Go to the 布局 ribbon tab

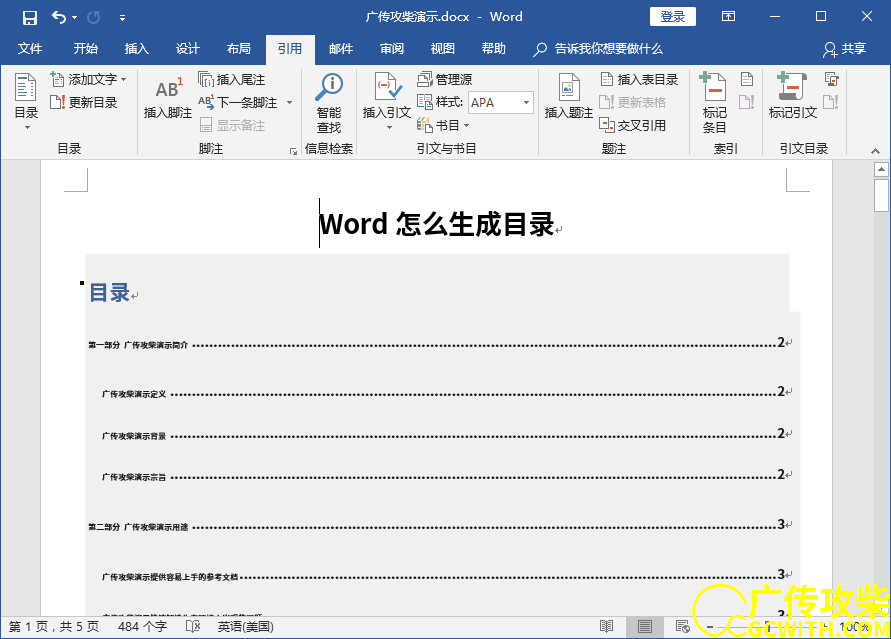[x=239, y=49]
